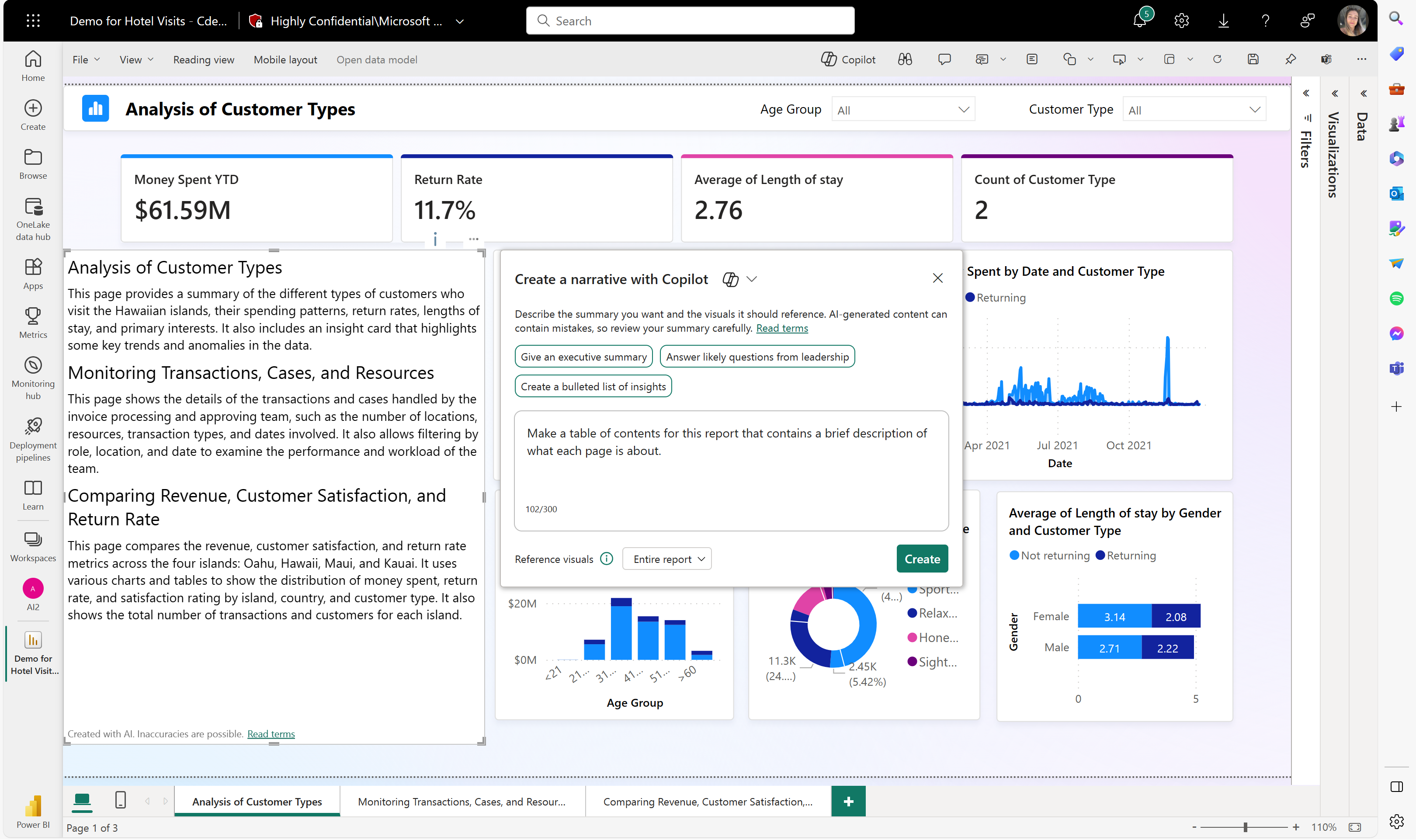
Task: Open the Entire report reference visuals dropdown
Action: [666, 559]
